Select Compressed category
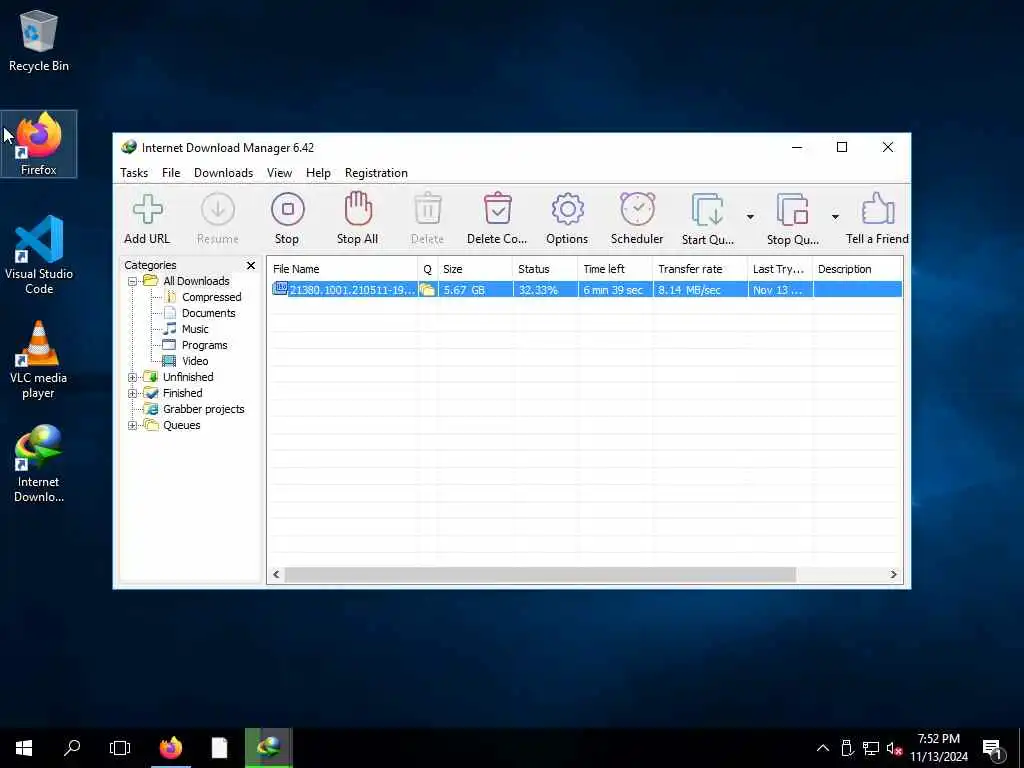 (x=212, y=297)
